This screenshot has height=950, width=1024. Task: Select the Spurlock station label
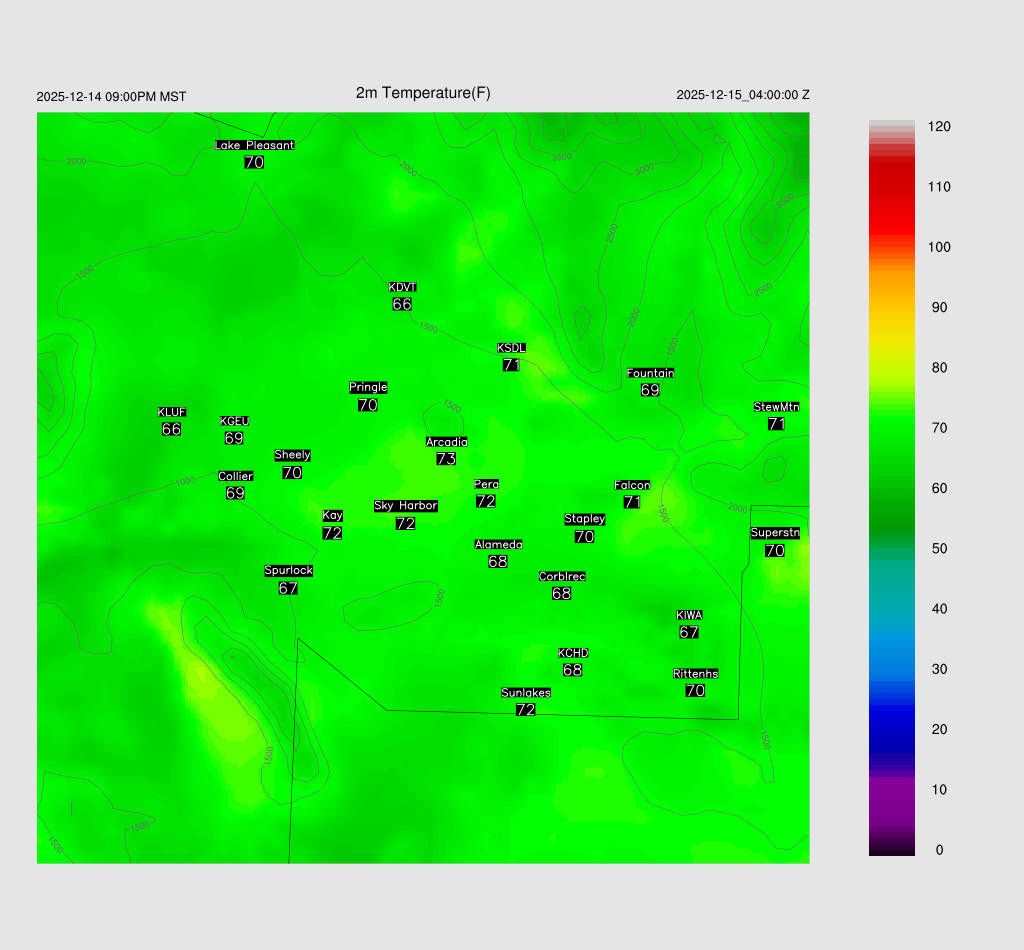[288, 571]
